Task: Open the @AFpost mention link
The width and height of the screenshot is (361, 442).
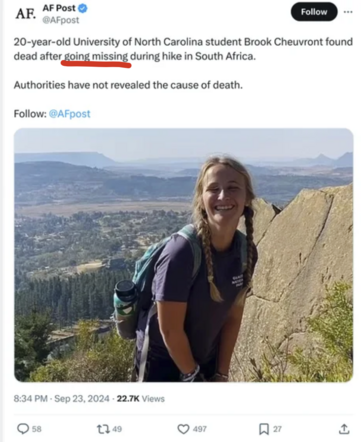Action: coord(70,114)
